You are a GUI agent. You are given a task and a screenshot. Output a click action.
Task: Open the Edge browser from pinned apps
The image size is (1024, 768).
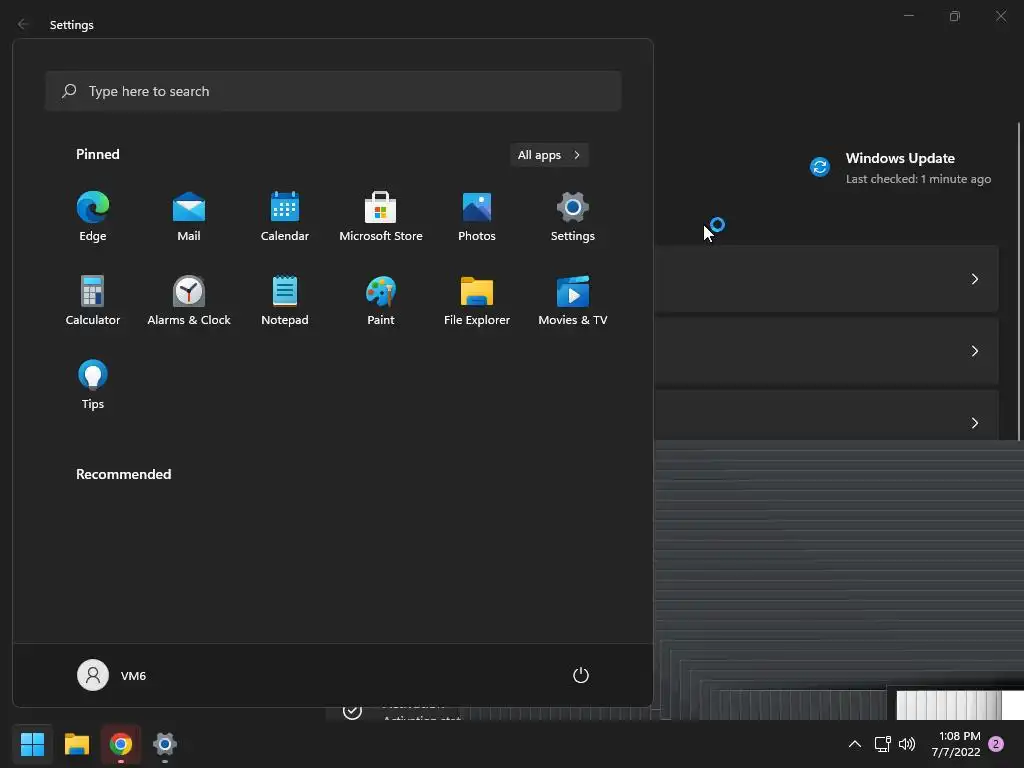[93, 217]
